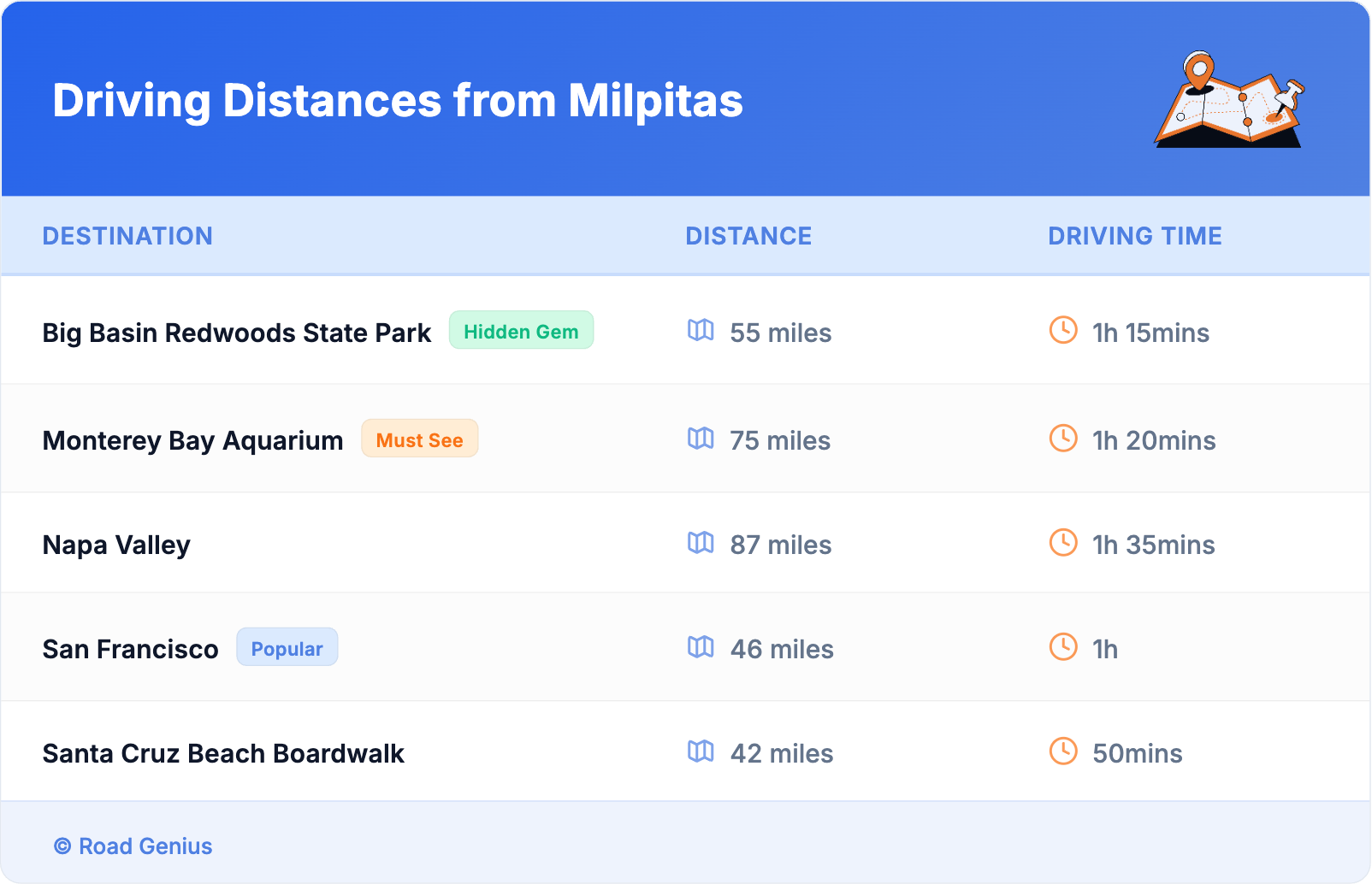This screenshot has height=884, width=1372.
Task: Select the Napa Valley destination name
Action: (116, 545)
